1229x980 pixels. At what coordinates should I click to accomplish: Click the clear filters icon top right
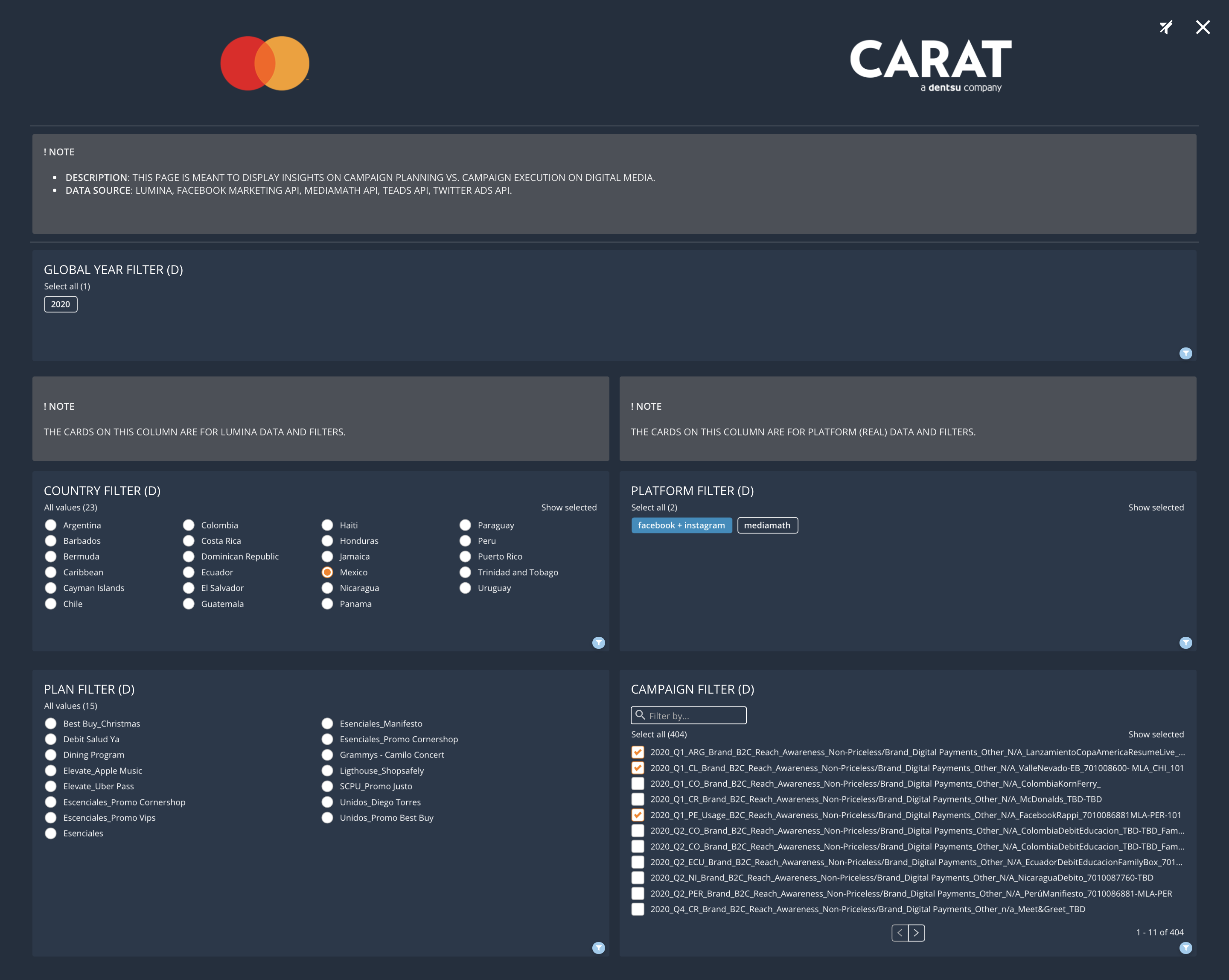click(1166, 27)
